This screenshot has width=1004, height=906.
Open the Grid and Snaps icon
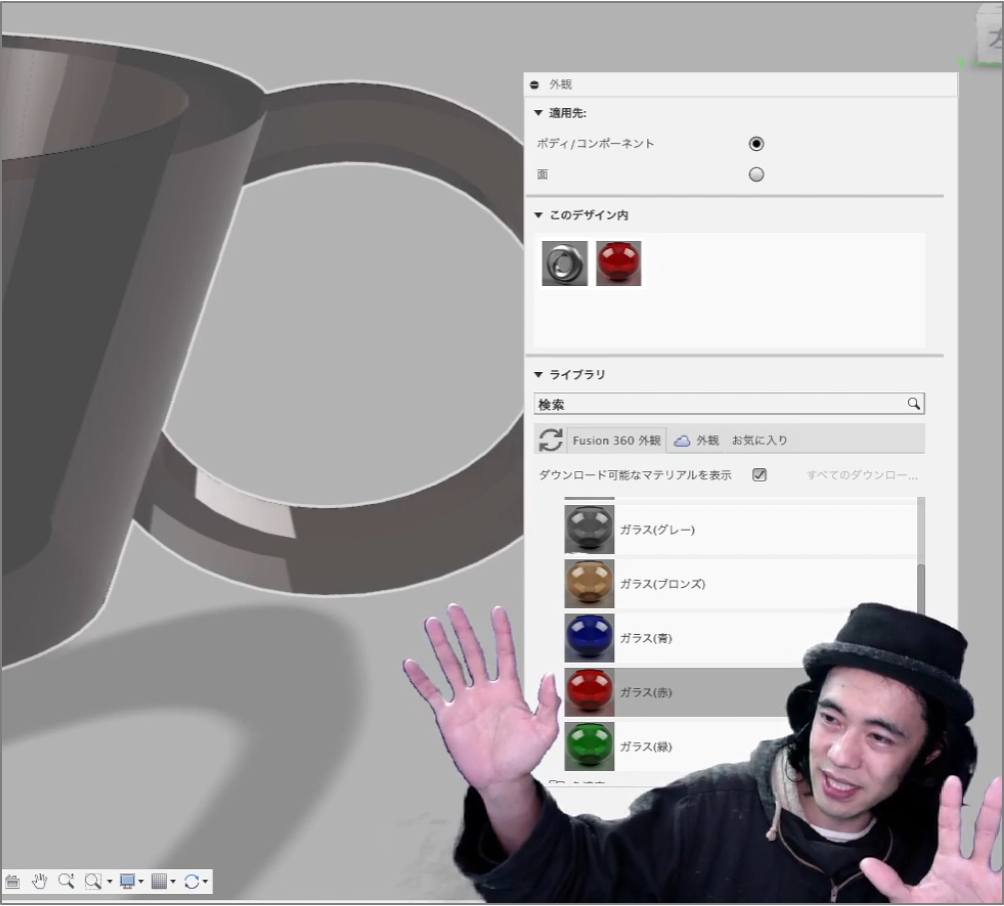(159, 881)
